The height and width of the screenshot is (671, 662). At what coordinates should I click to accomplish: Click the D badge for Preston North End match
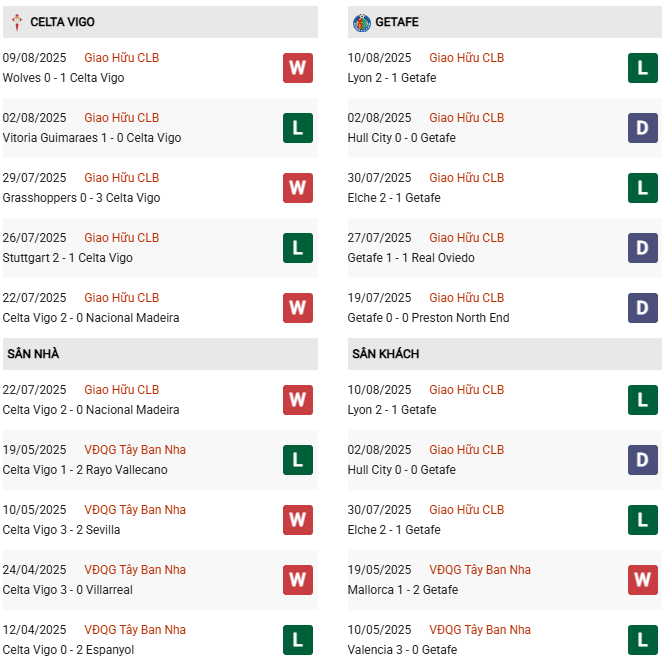pos(642,308)
